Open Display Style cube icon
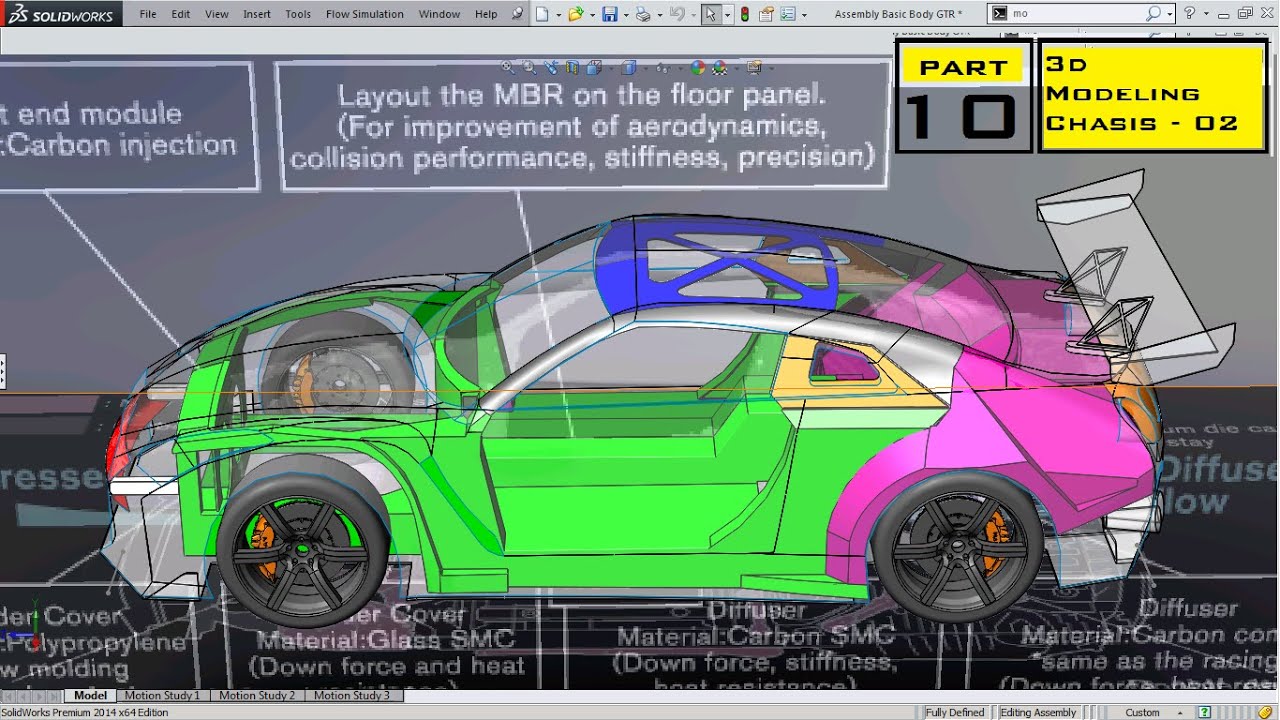The height and width of the screenshot is (720, 1280). click(628, 68)
